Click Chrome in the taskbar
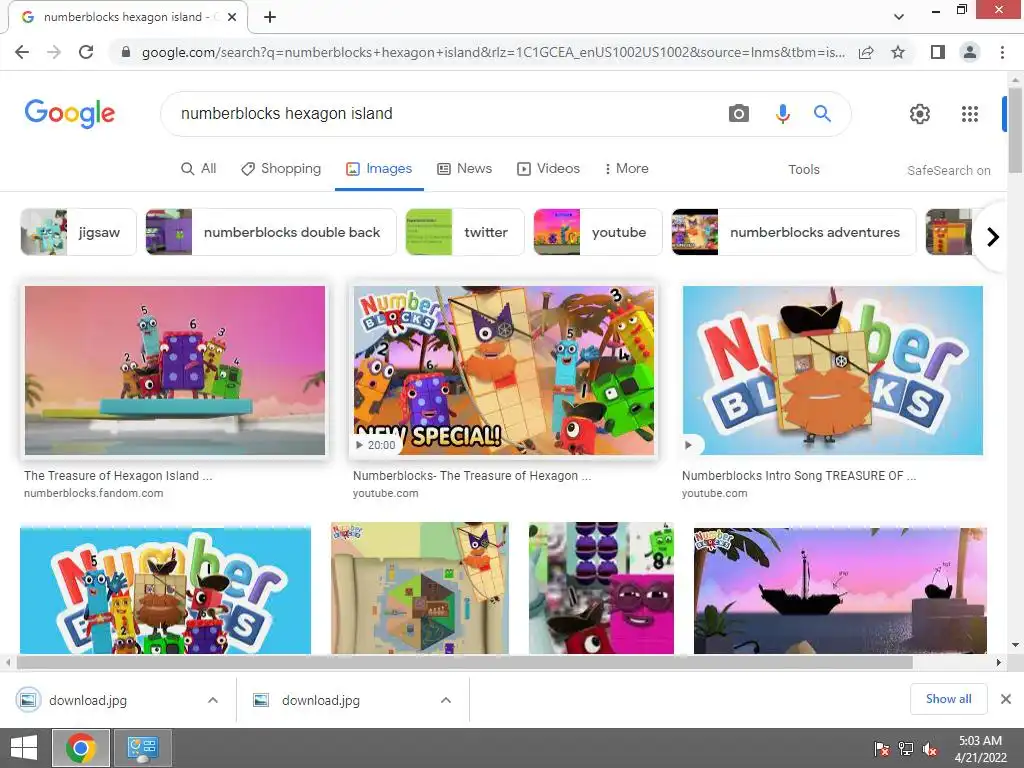Screen dimensions: 1024x768 [81, 748]
